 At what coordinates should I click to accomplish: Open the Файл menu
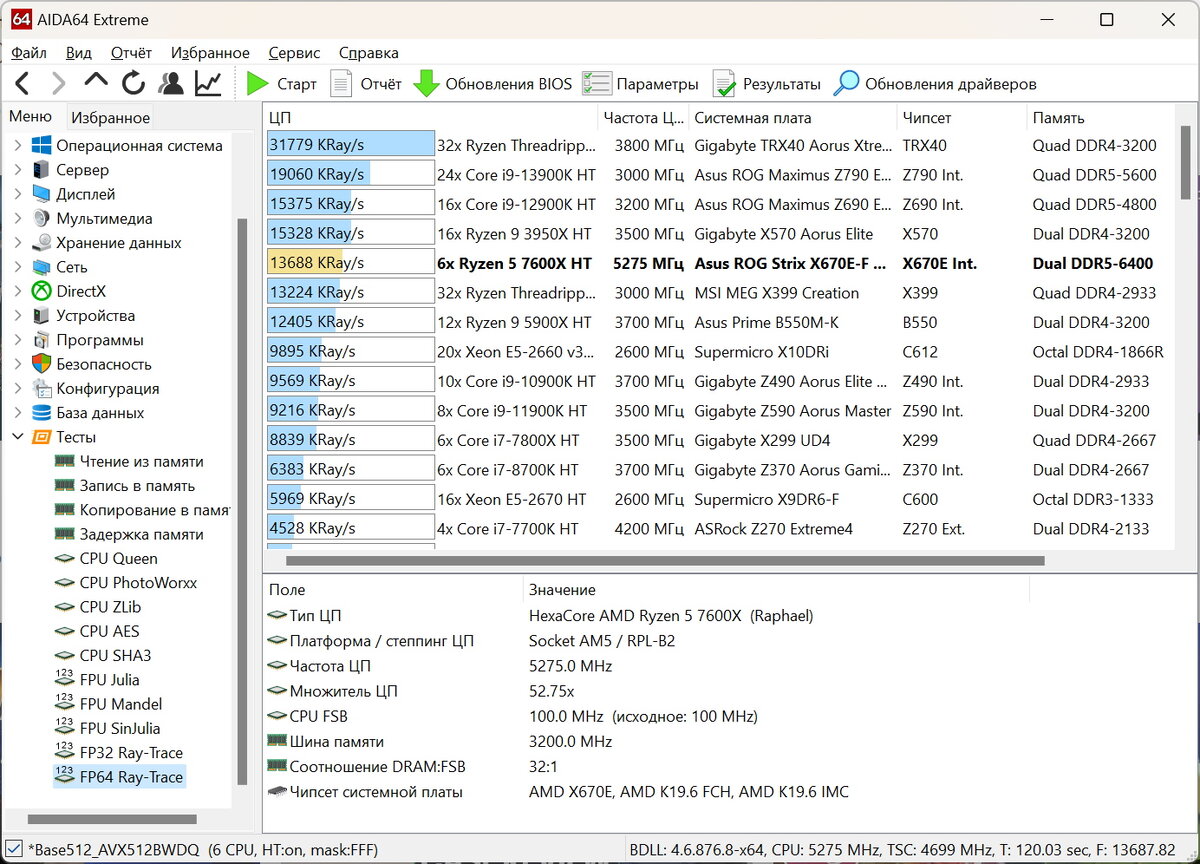tap(29, 53)
